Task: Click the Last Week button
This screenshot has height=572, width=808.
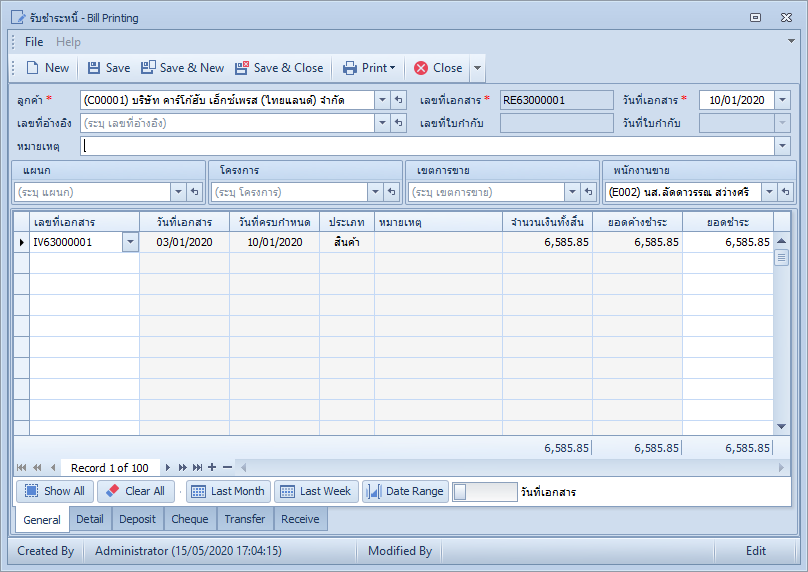Action: tap(316, 491)
